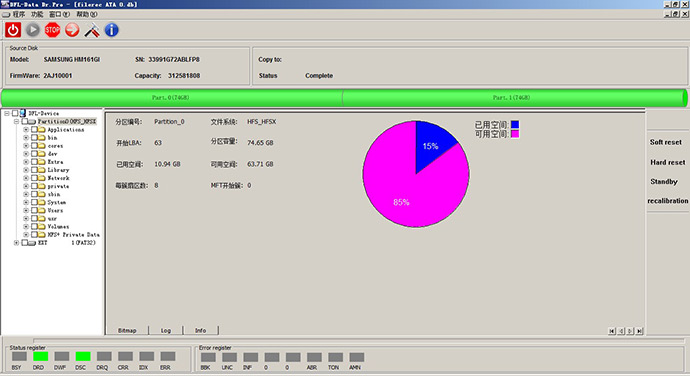Viewport: 690px width, 376px height.
Task: Click the Extra folder icon
Action: (42, 162)
